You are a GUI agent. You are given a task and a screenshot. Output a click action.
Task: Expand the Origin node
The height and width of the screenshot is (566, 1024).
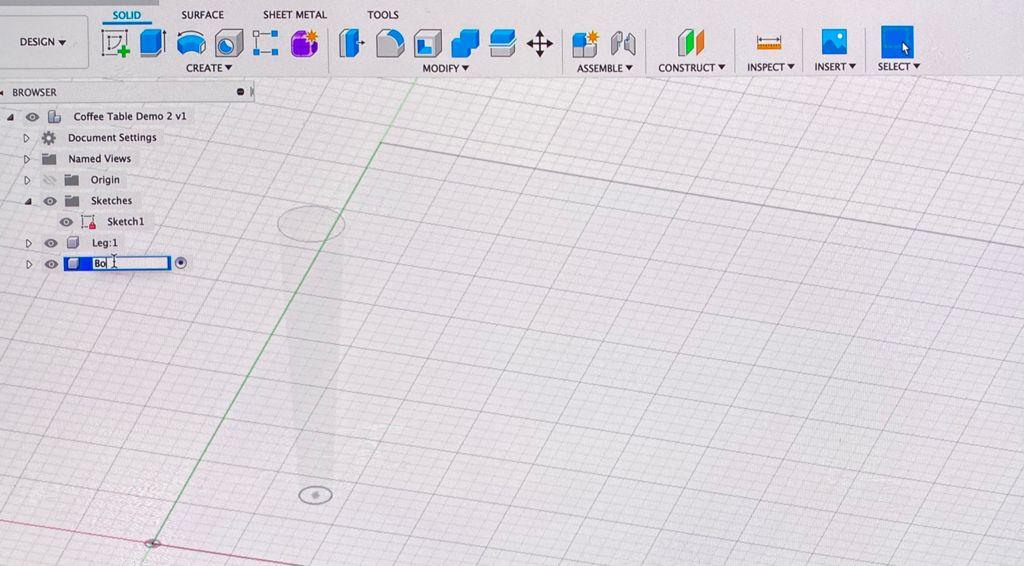coord(27,180)
